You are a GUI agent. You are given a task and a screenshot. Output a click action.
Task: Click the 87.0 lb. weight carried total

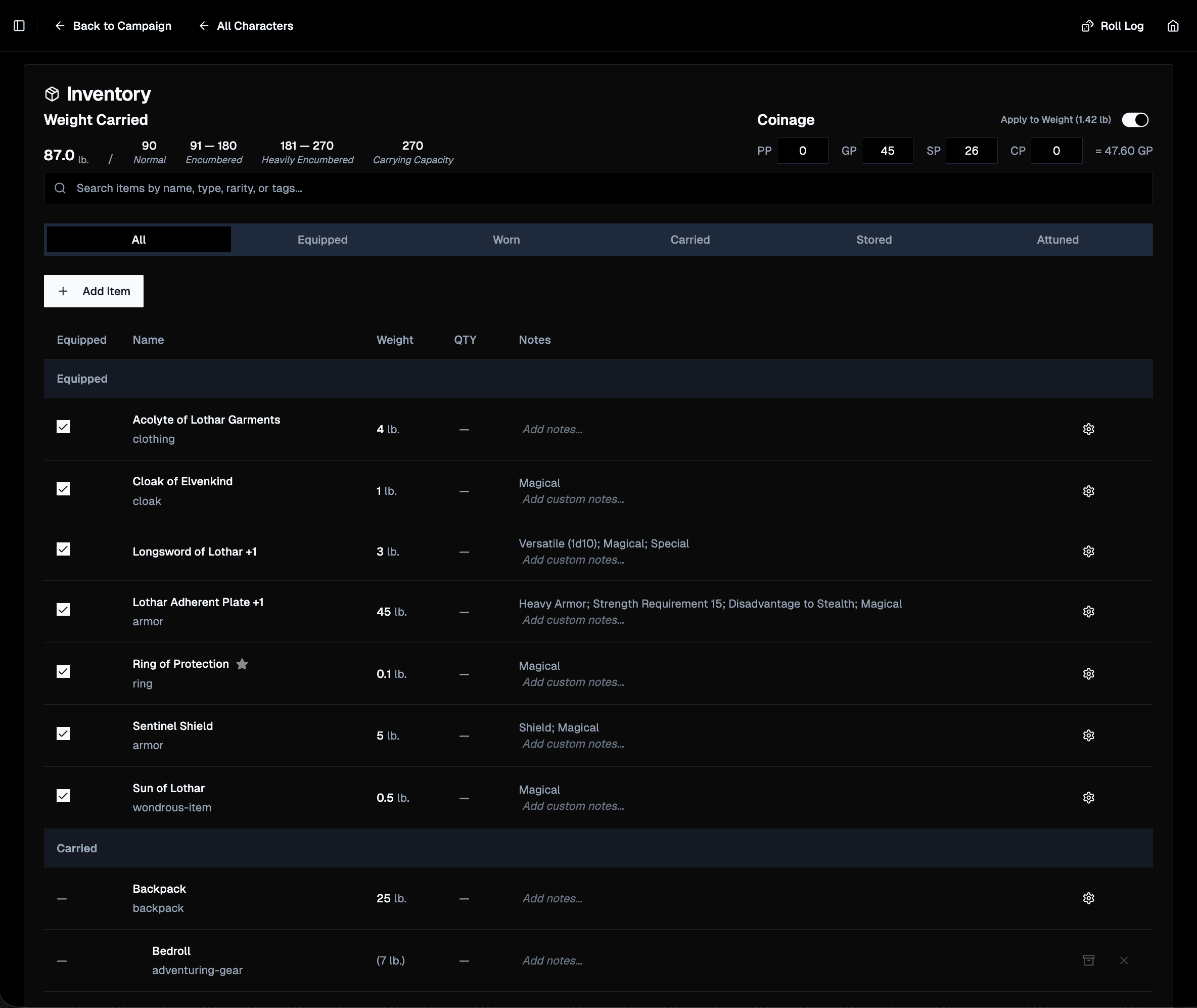pyautogui.click(x=66, y=155)
